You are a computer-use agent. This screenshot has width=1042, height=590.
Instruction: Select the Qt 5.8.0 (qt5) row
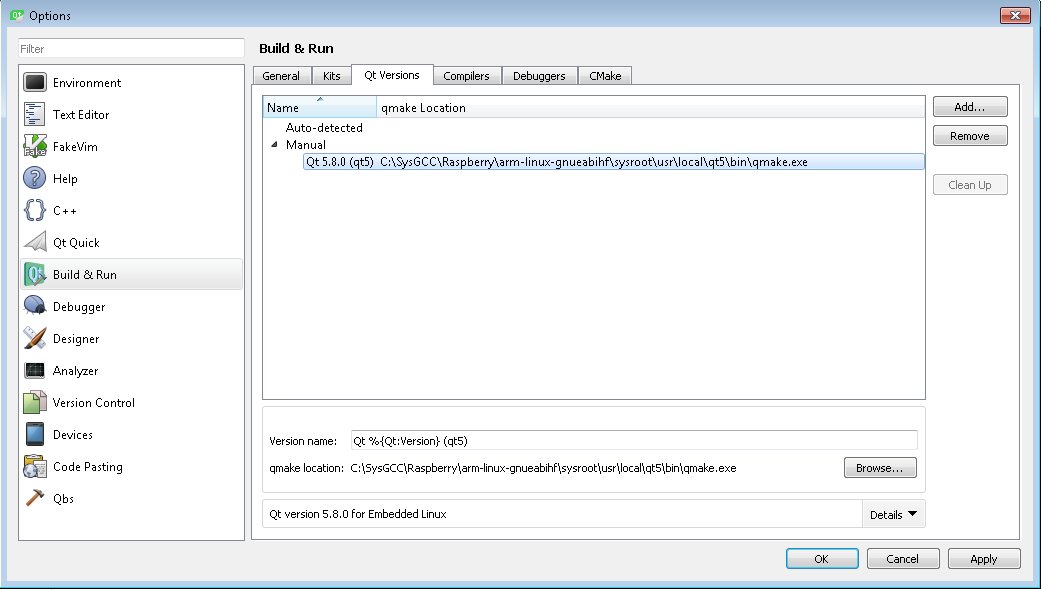[613, 161]
